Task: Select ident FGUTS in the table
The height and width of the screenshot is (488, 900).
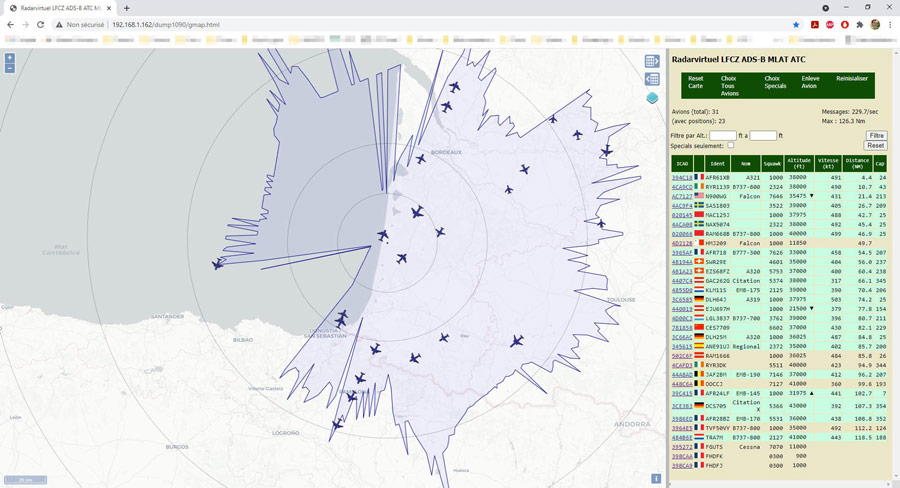Action: point(714,447)
